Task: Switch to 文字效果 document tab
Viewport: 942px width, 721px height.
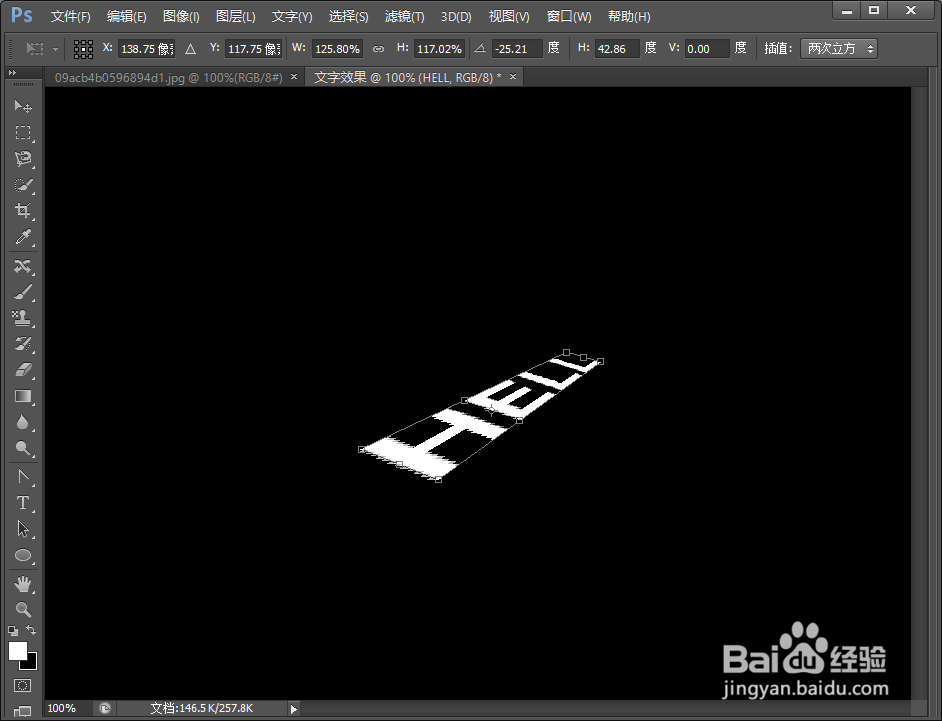Action: [x=407, y=78]
